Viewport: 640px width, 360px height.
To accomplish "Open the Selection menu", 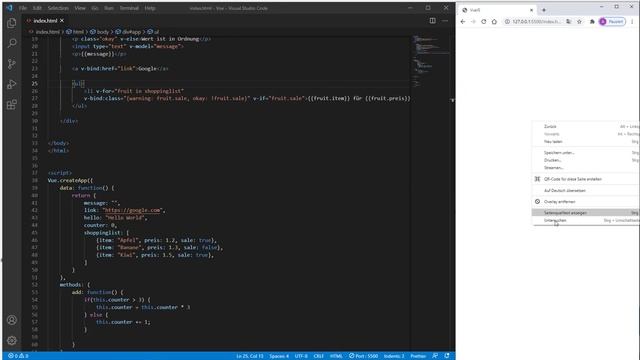I will 58,8.
